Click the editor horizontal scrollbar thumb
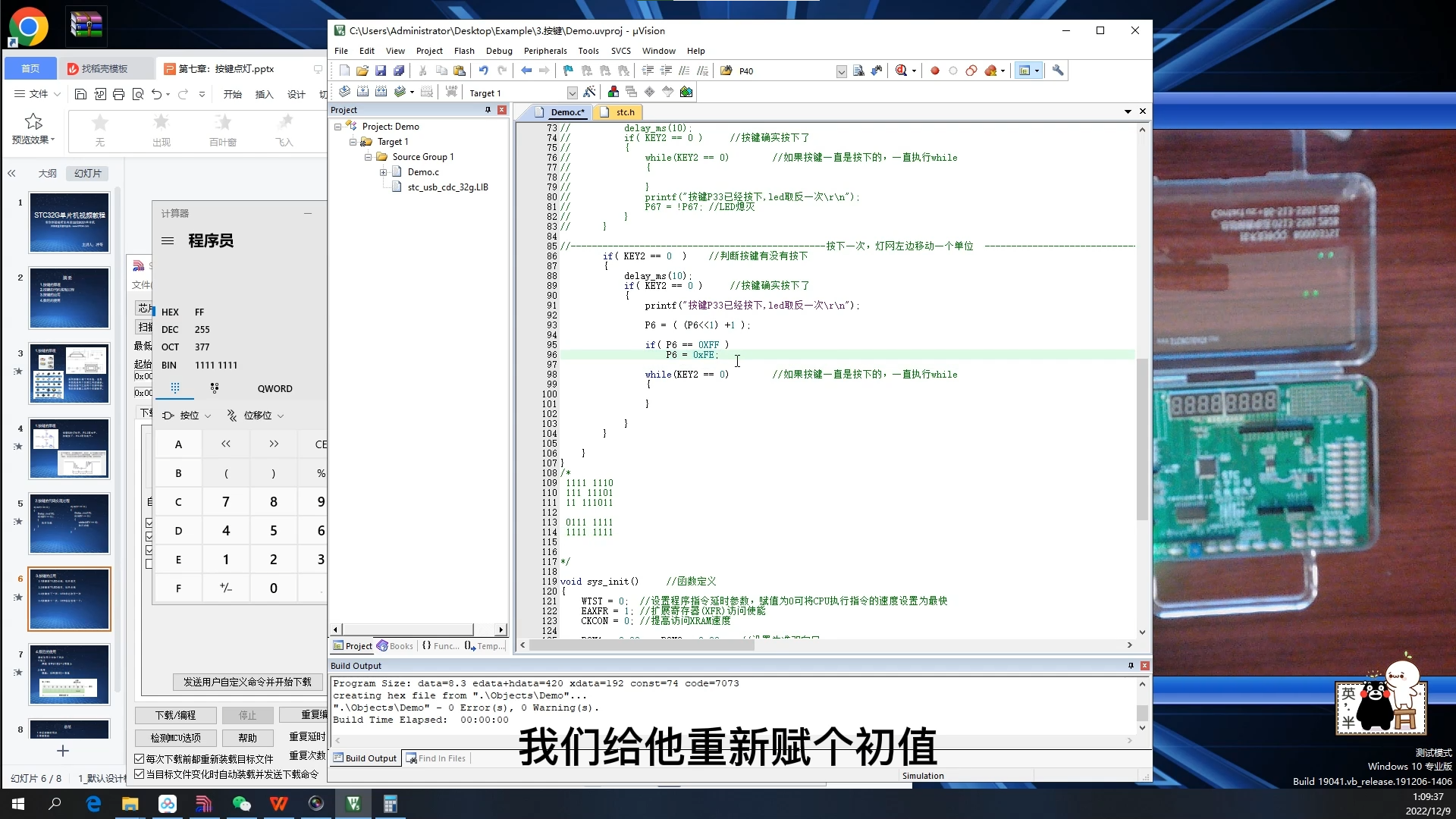This screenshot has width=1456, height=819. tap(642, 645)
